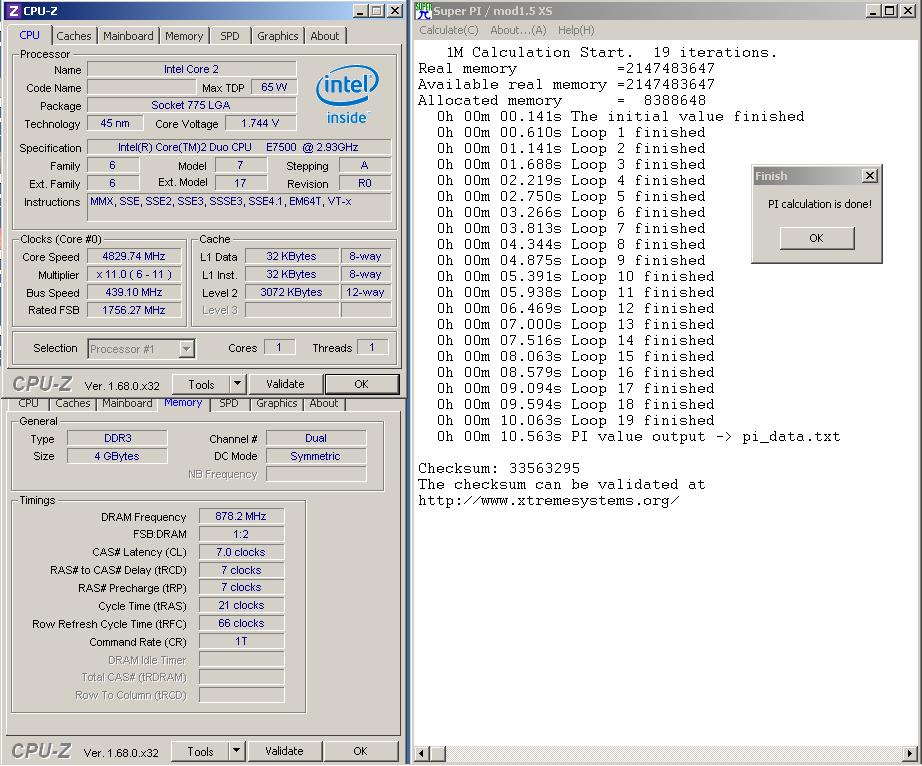Click the CAS# Latency value 7.0 clocks
Viewport: 922px width, 766px height.
pyautogui.click(x=241, y=552)
